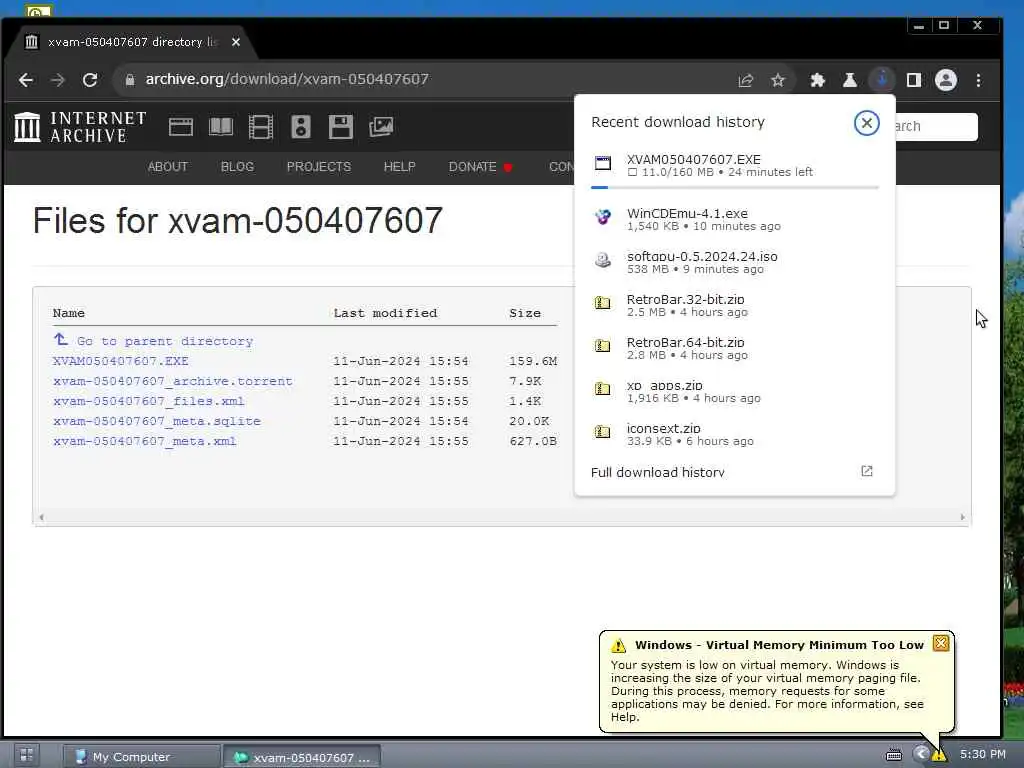Click the file listing horizontal scrollbar left arrow

pyautogui.click(x=41, y=517)
